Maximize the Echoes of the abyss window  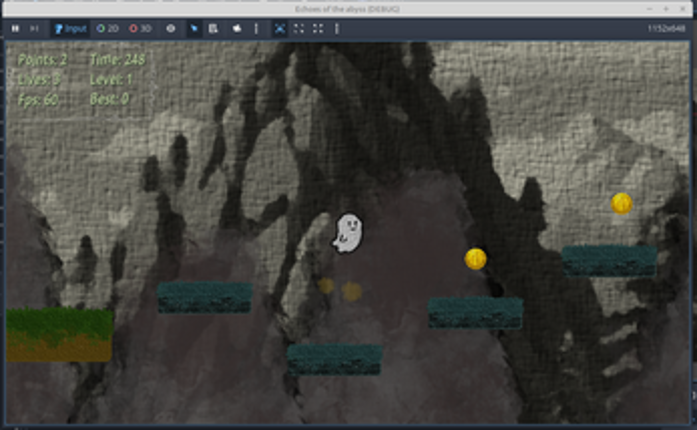click(665, 8)
